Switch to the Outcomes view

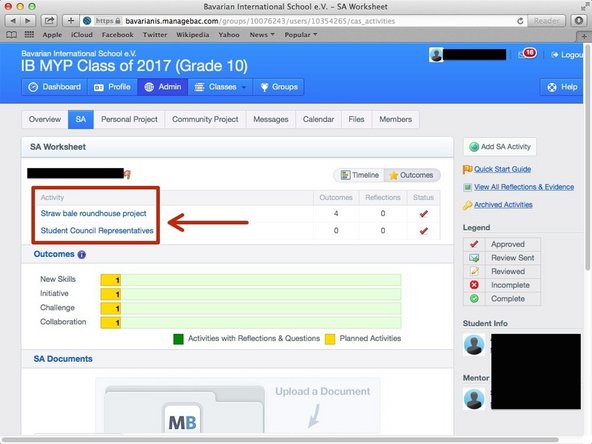point(412,175)
